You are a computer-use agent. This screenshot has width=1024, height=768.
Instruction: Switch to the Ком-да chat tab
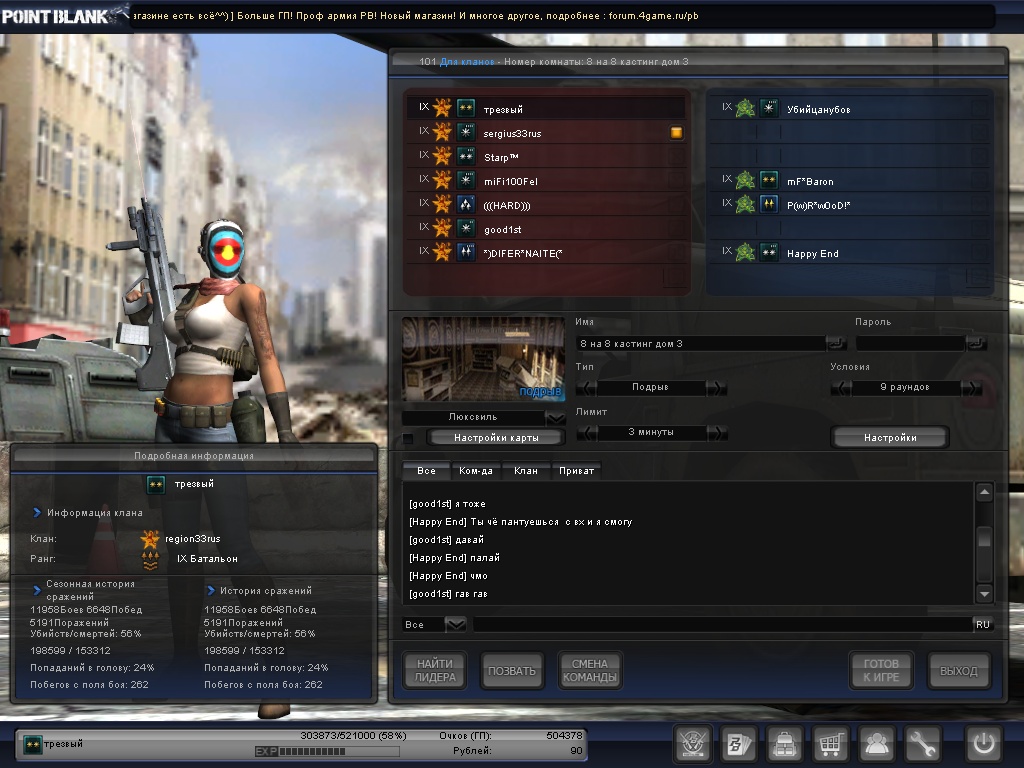(x=475, y=470)
